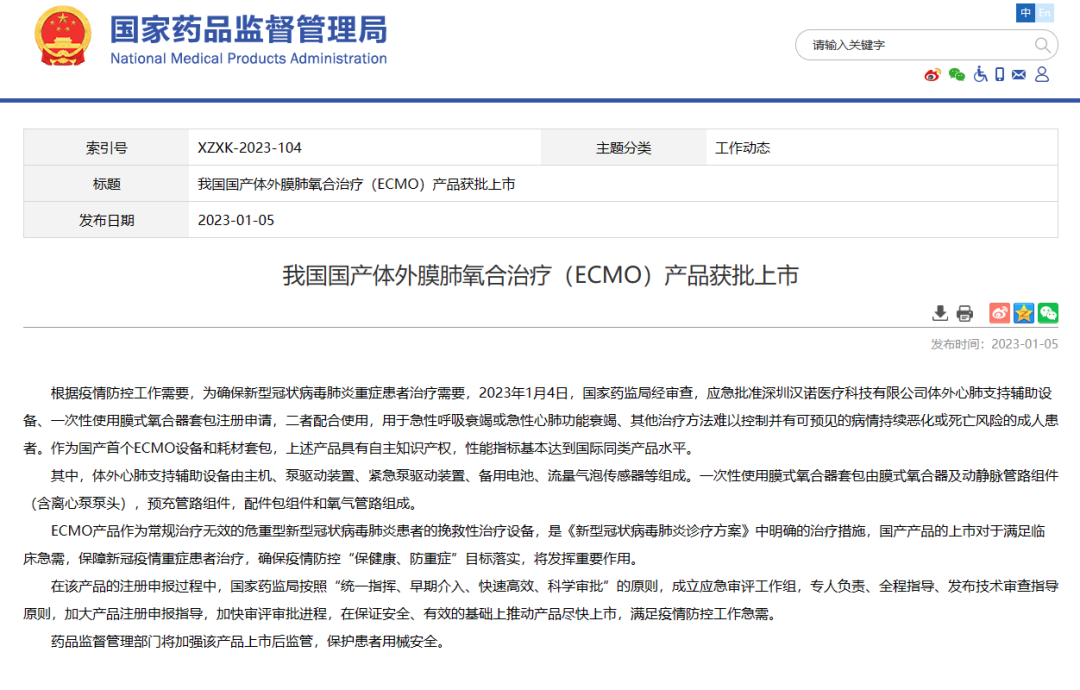This screenshot has height=690, width=1080.
Task: Open the mobile version phone icon
Action: pos(999,73)
